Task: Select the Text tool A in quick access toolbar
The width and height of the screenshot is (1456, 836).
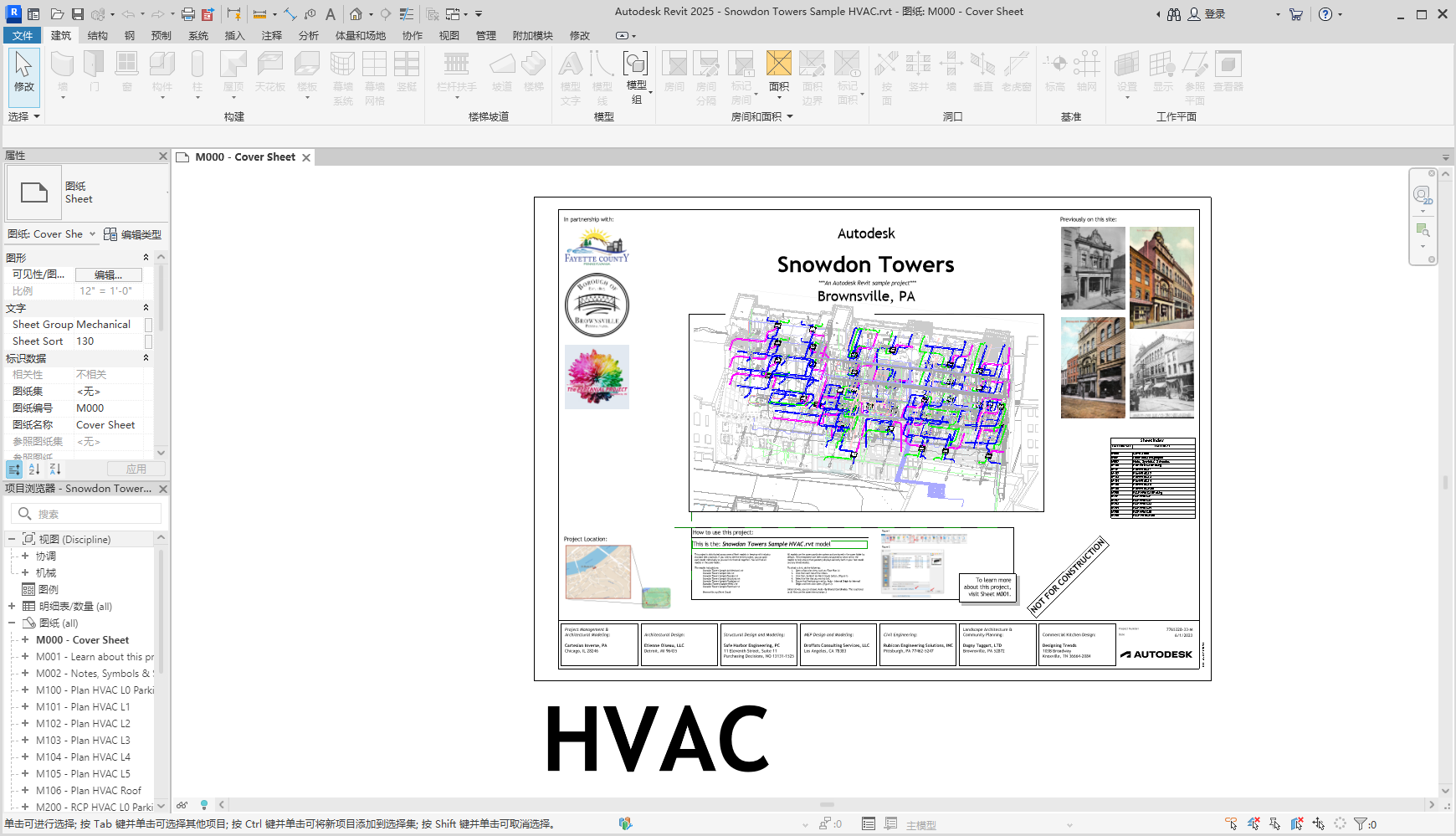Action: coord(331,14)
